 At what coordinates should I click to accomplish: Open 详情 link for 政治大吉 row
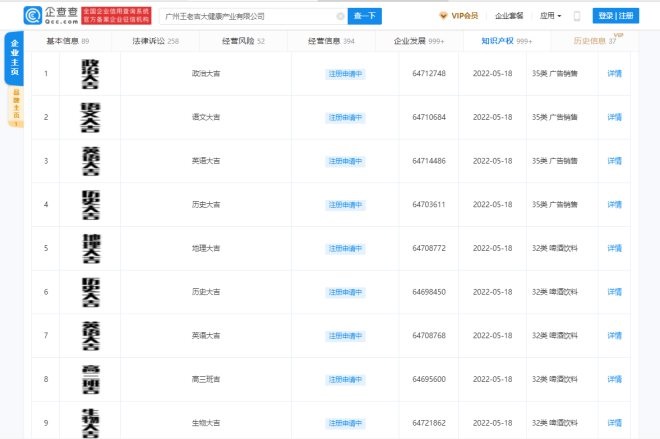615,74
